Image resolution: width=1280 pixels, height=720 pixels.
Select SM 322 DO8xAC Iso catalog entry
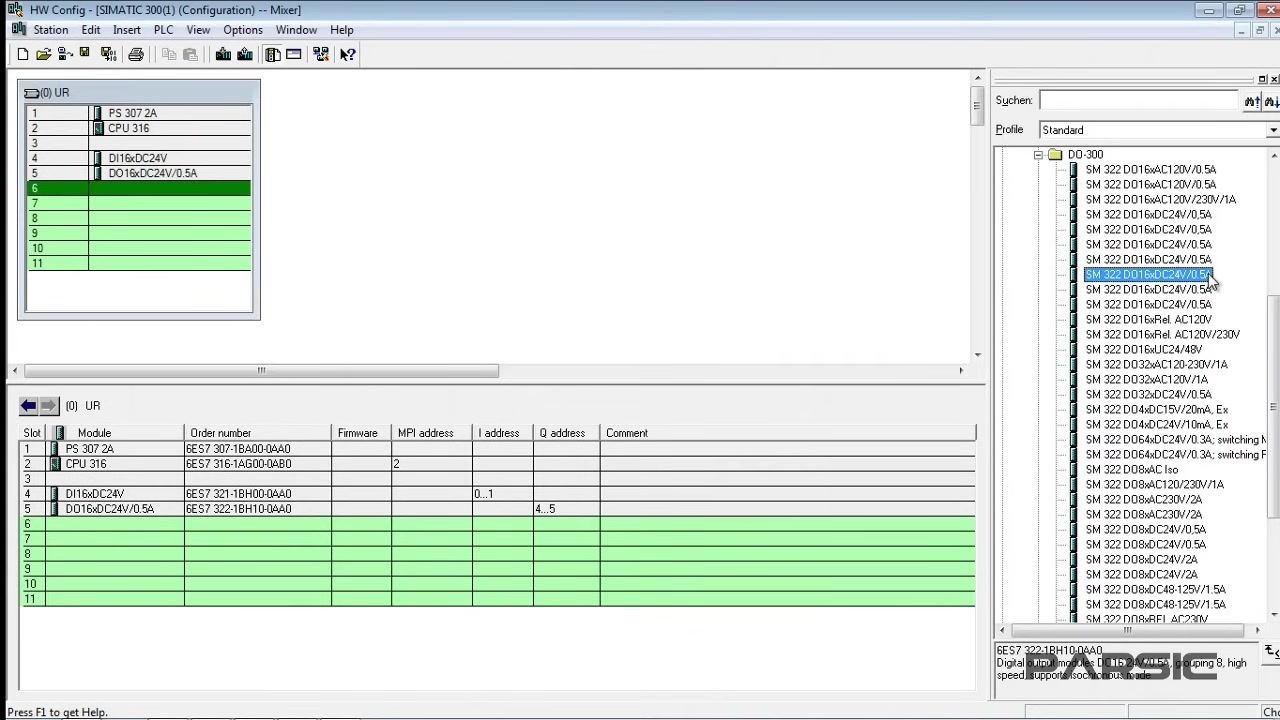1132,470
